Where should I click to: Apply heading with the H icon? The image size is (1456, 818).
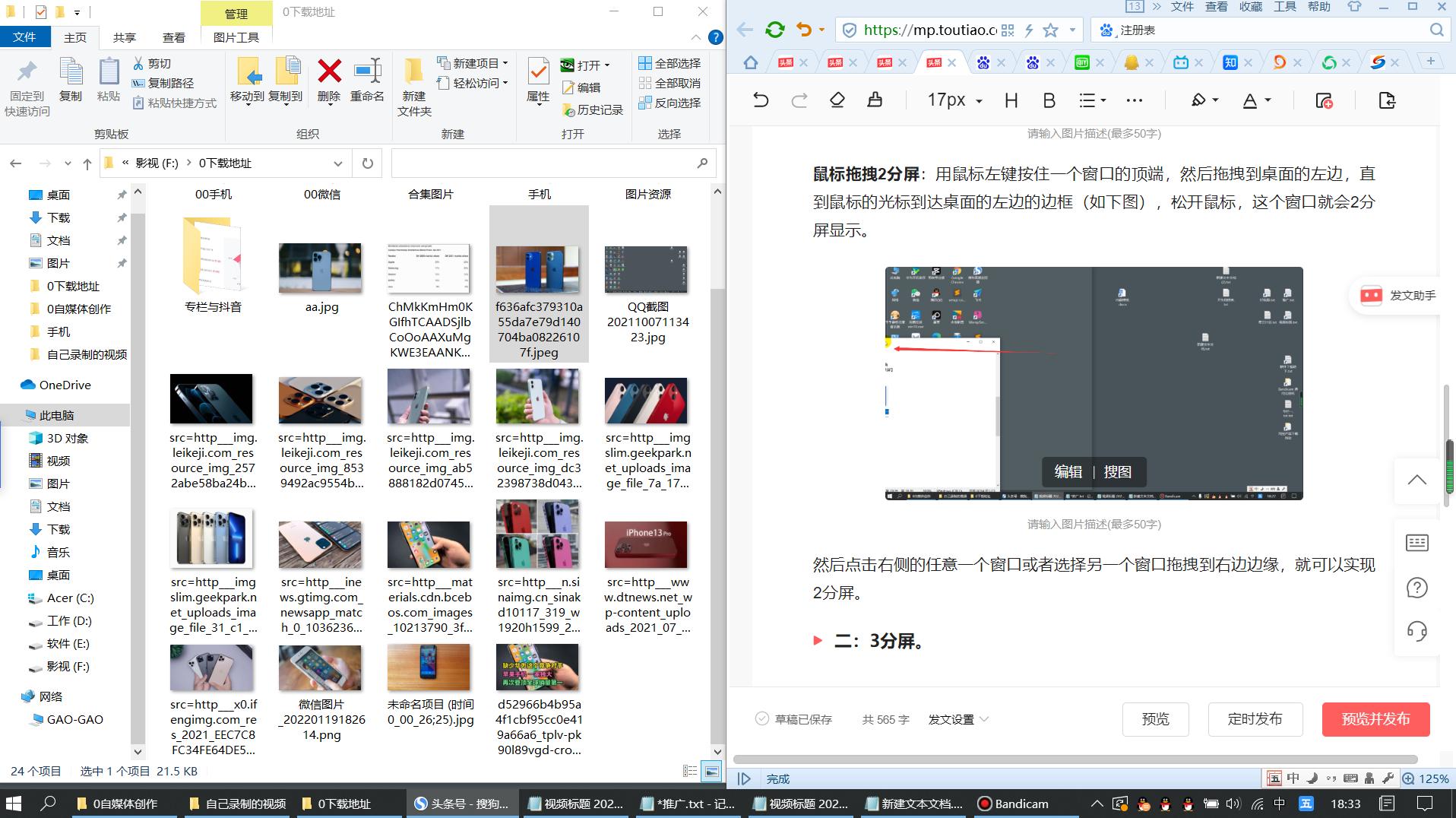[1010, 100]
